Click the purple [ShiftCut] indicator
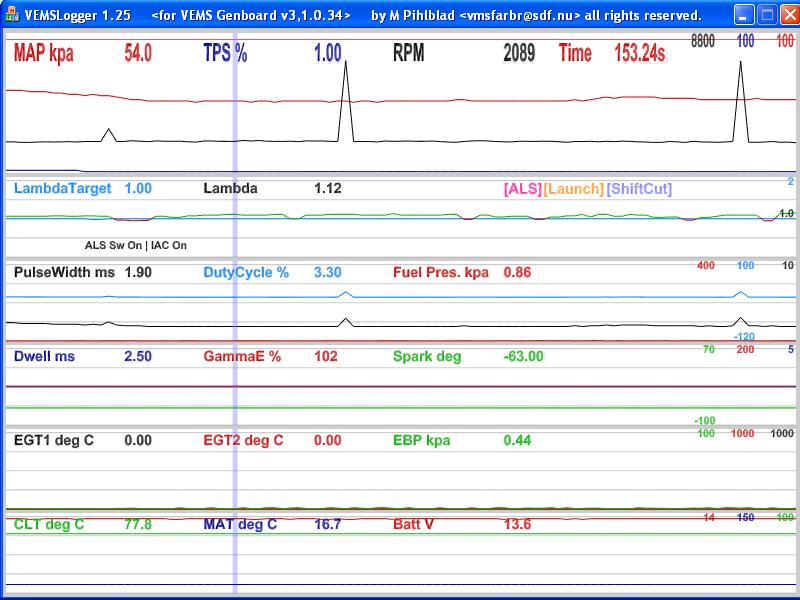 click(640, 189)
